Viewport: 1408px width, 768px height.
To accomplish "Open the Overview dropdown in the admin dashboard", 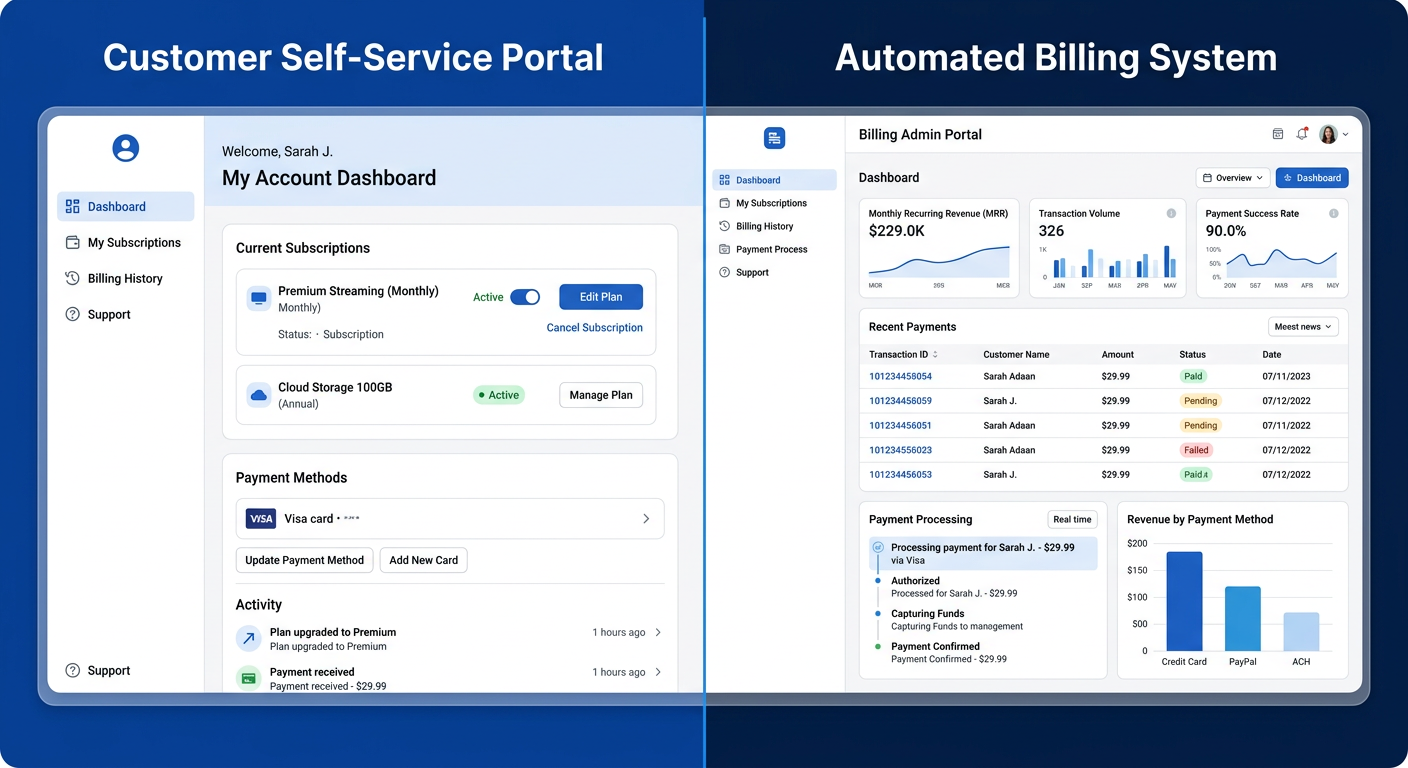I will pyautogui.click(x=1232, y=177).
